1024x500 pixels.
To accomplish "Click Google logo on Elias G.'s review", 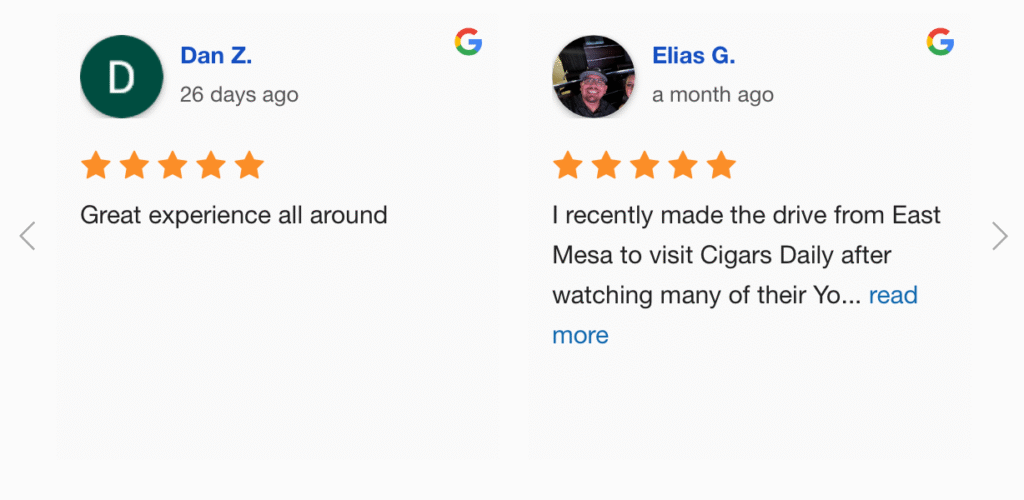I will (940, 42).
